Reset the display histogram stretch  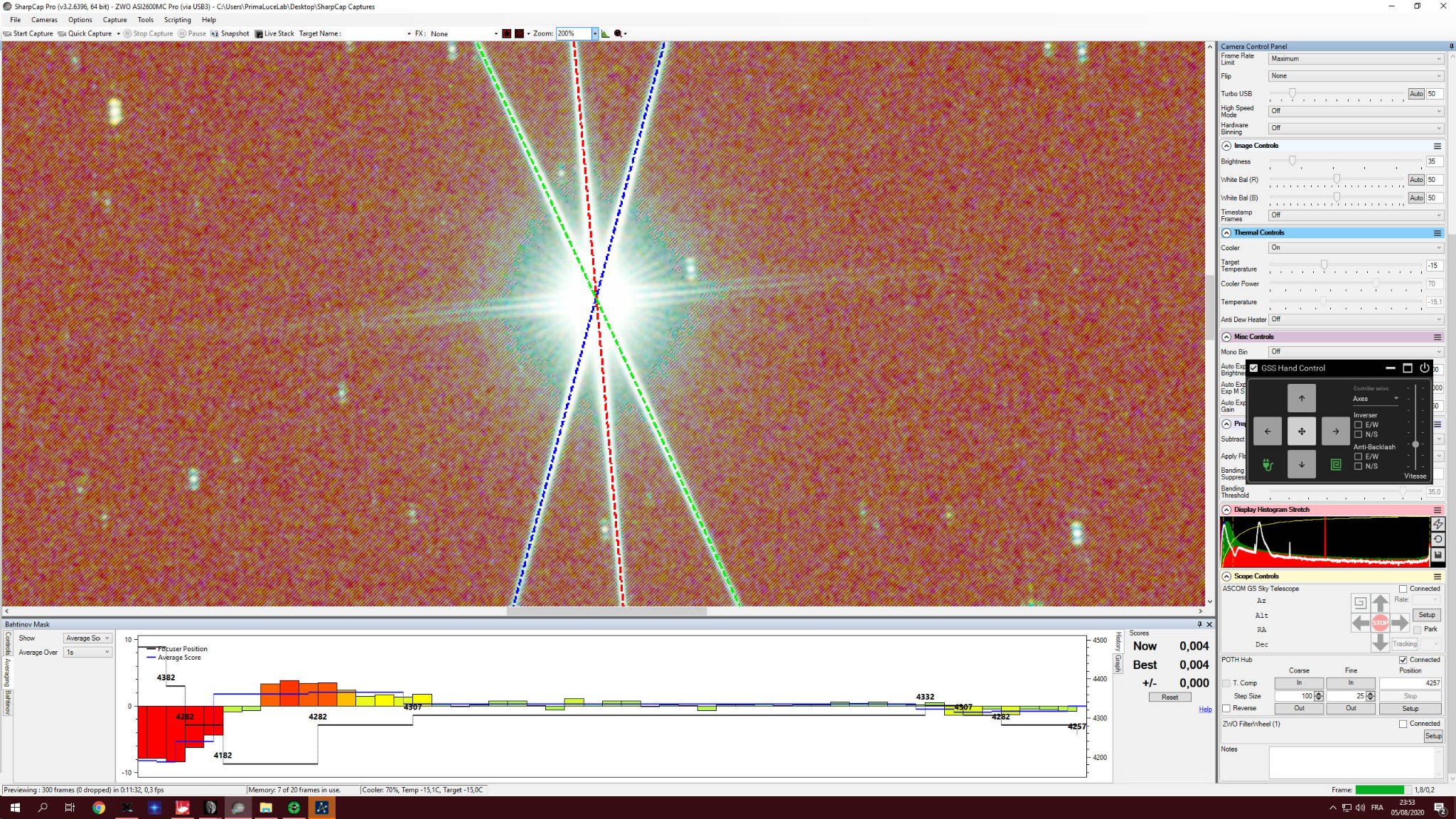[x=1438, y=540]
